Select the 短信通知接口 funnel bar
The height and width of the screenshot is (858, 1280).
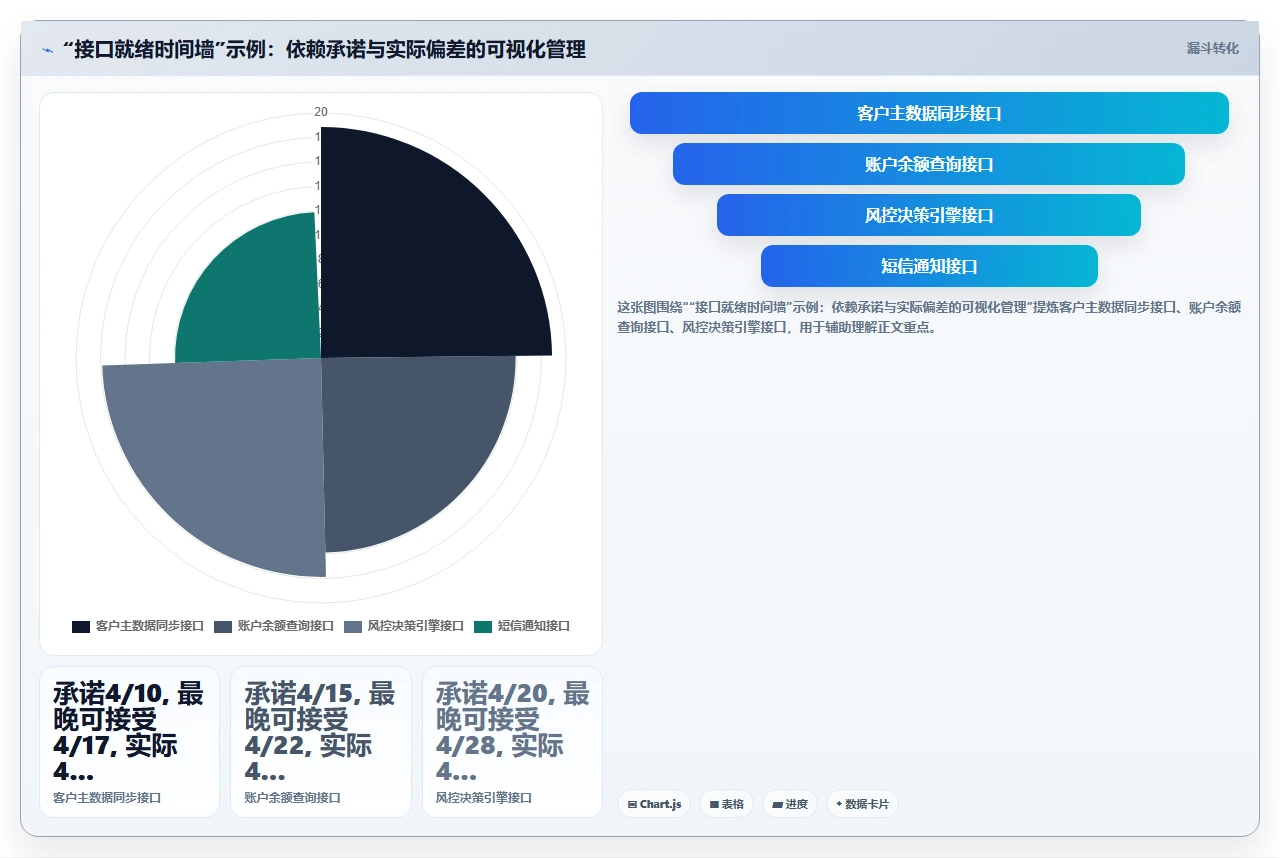pos(929,266)
